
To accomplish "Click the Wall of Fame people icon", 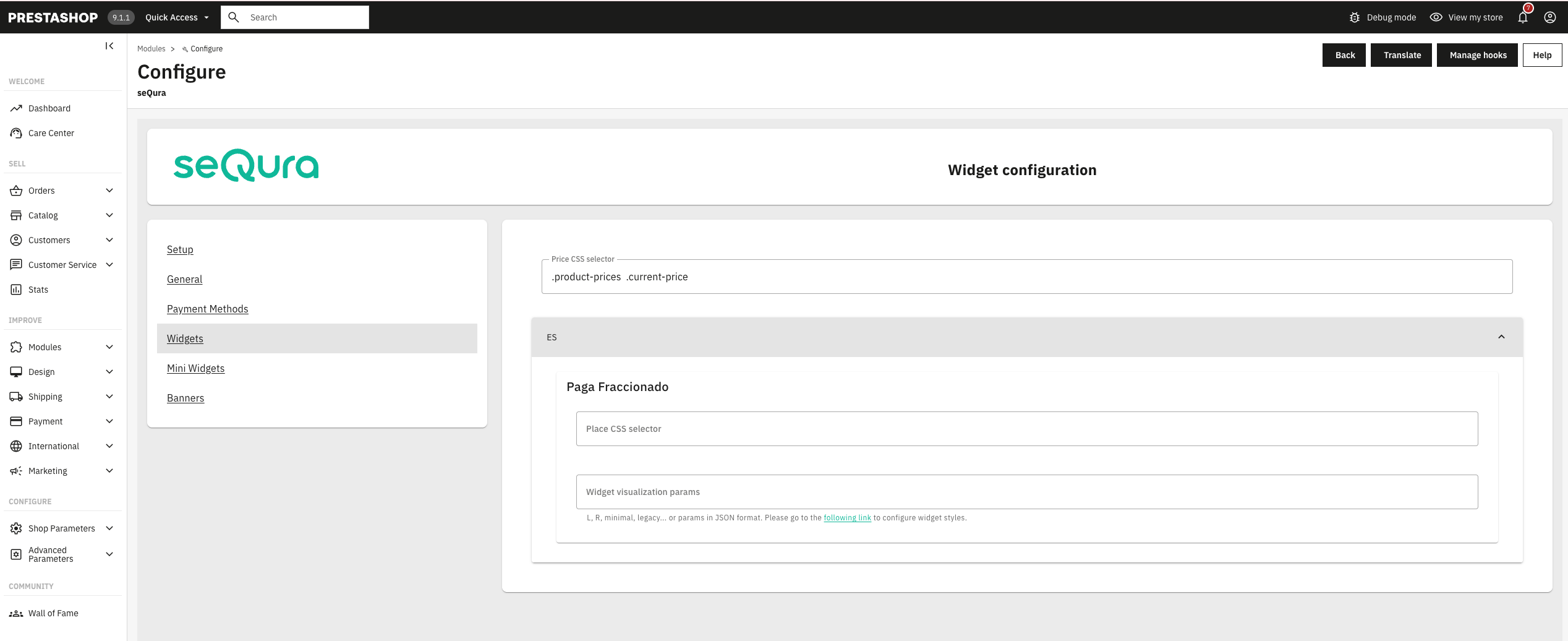I will pyautogui.click(x=16, y=613).
